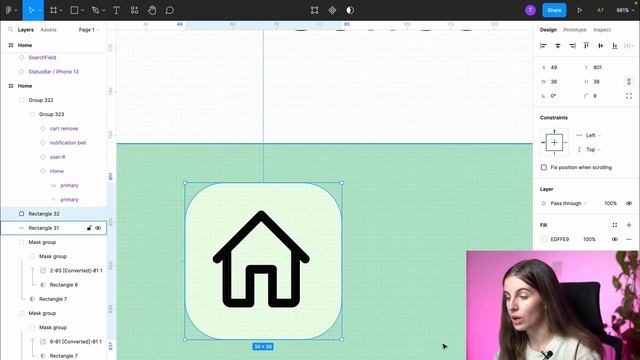This screenshot has width=640, height=360.
Task: Remove the EDFFE9 fill
Action: point(629,239)
